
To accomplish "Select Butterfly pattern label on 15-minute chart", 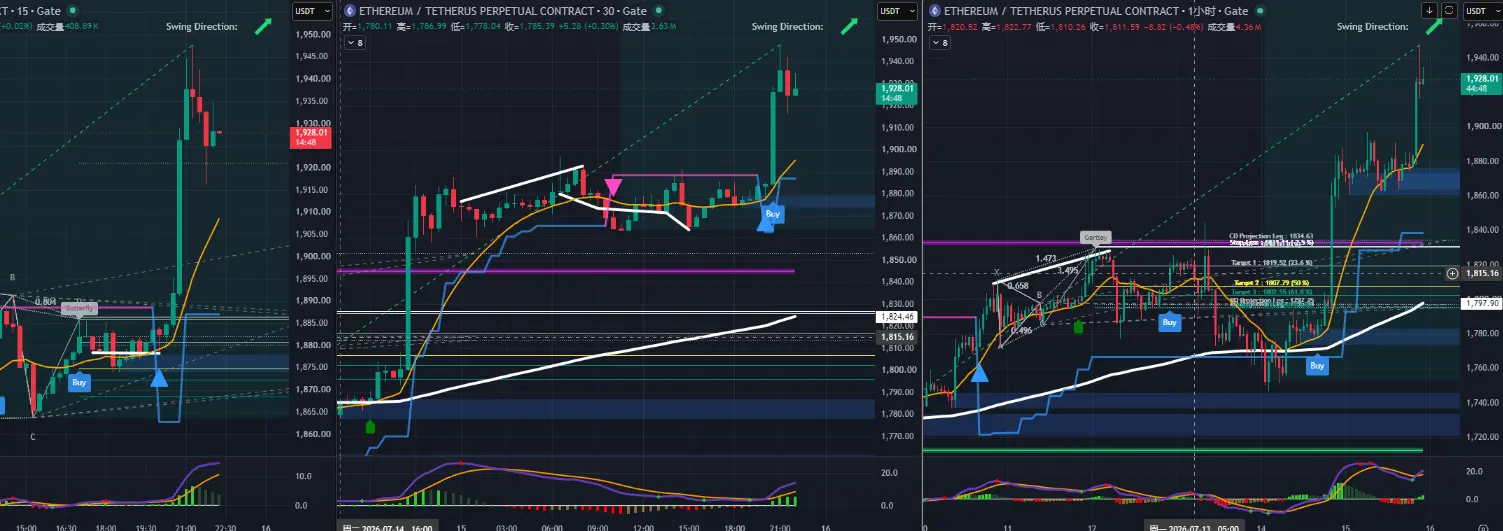I will click(79, 309).
